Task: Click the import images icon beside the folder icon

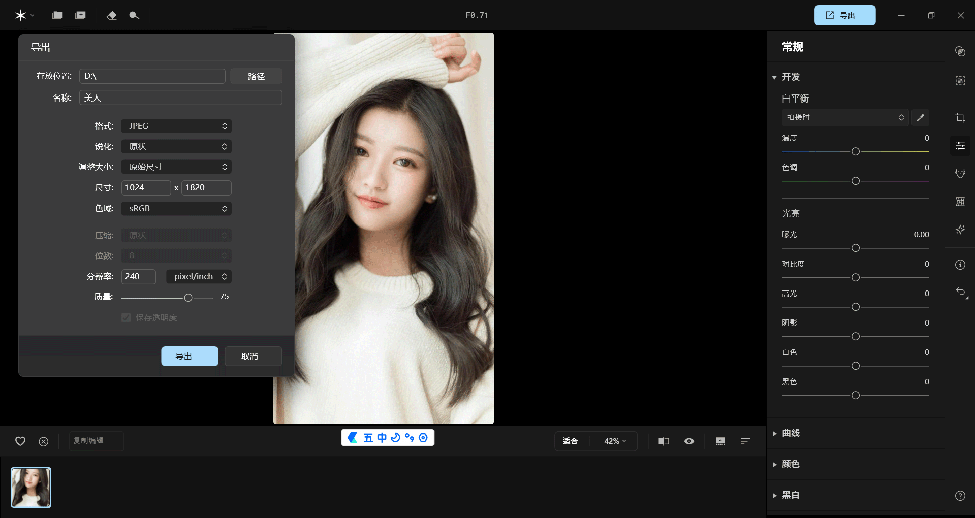Action: (80, 16)
